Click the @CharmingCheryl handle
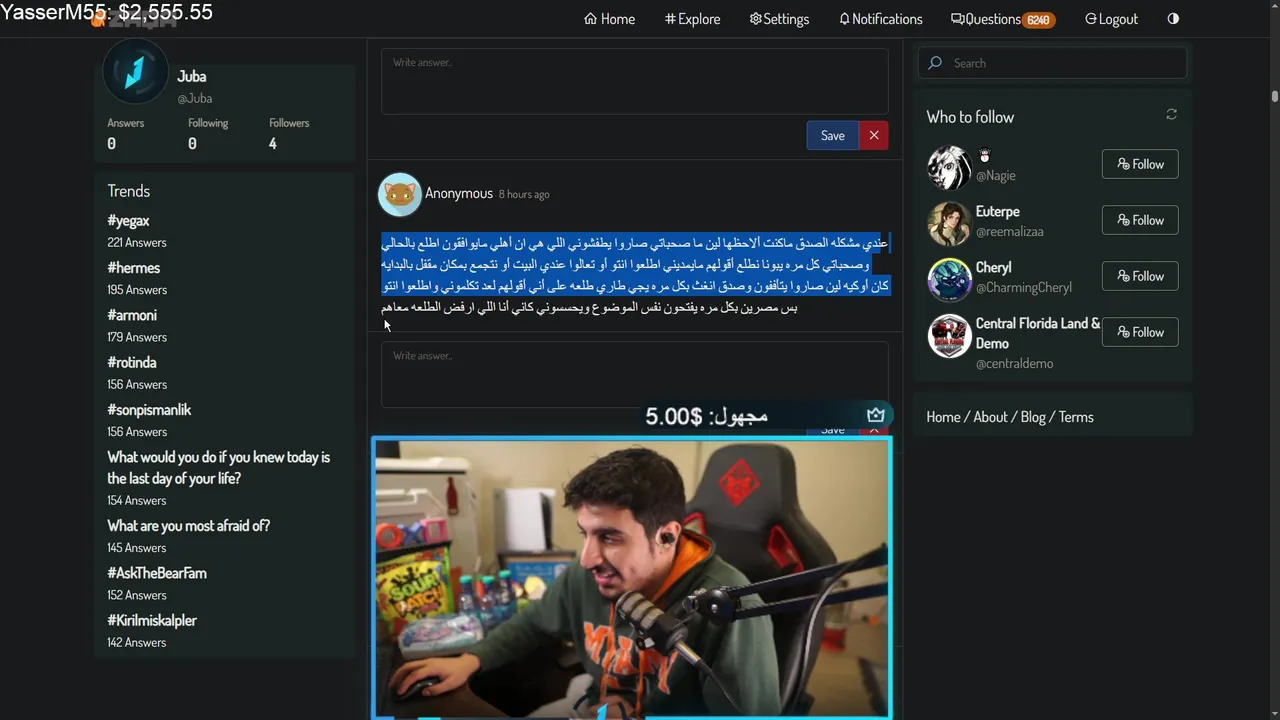1280x720 pixels. (1024, 288)
